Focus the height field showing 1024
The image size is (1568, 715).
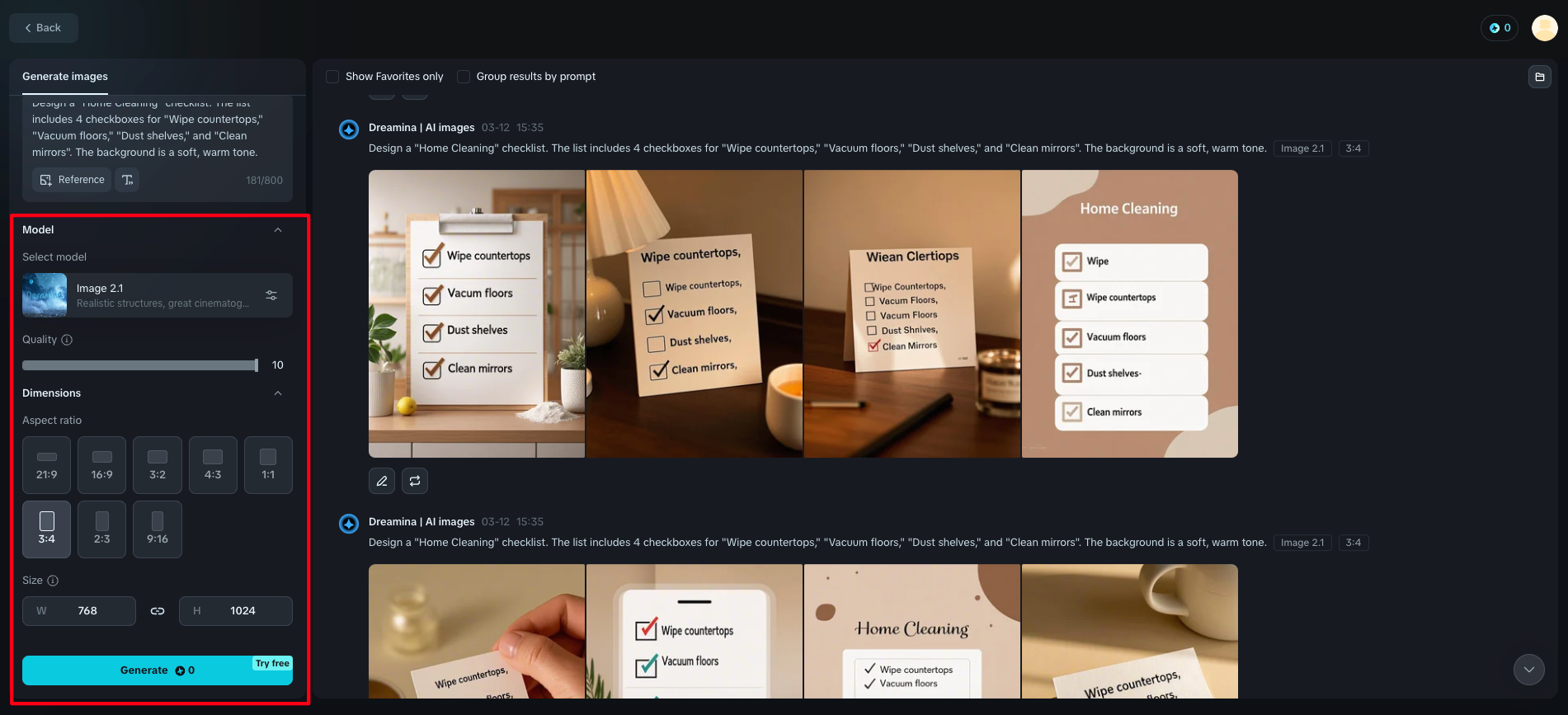click(x=236, y=611)
